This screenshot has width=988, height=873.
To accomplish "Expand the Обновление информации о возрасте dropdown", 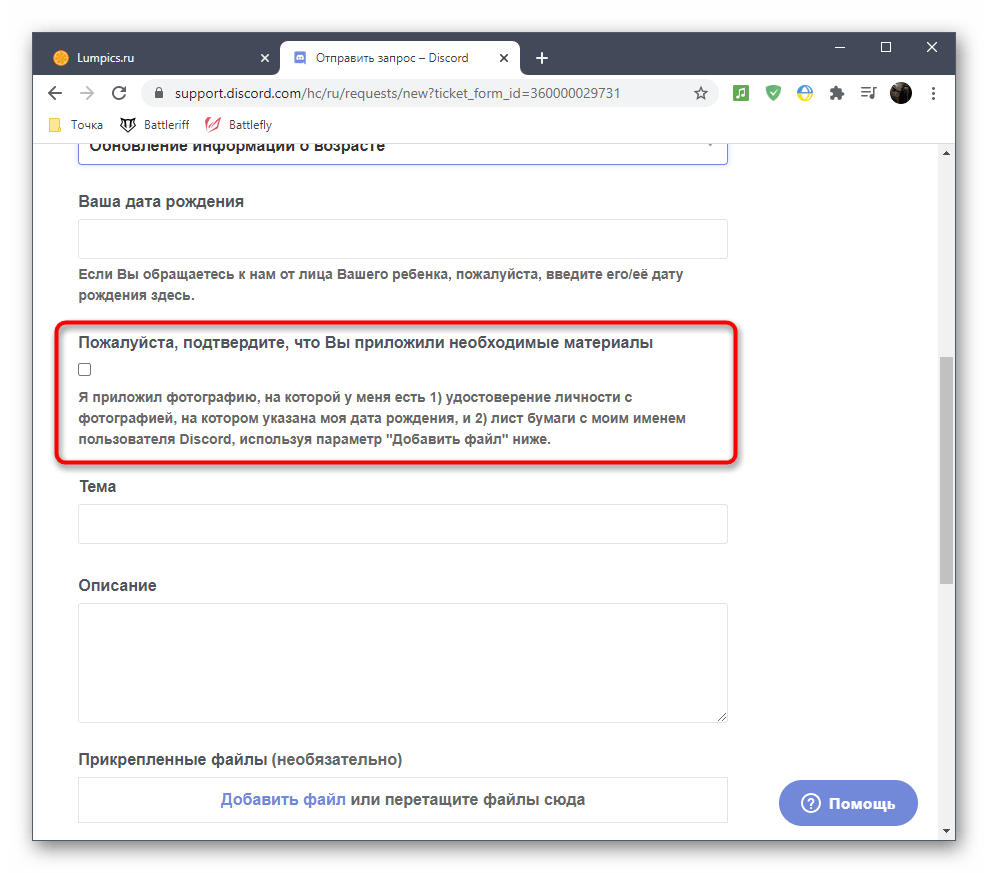I will pyautogui.click(x=403, y=153).
